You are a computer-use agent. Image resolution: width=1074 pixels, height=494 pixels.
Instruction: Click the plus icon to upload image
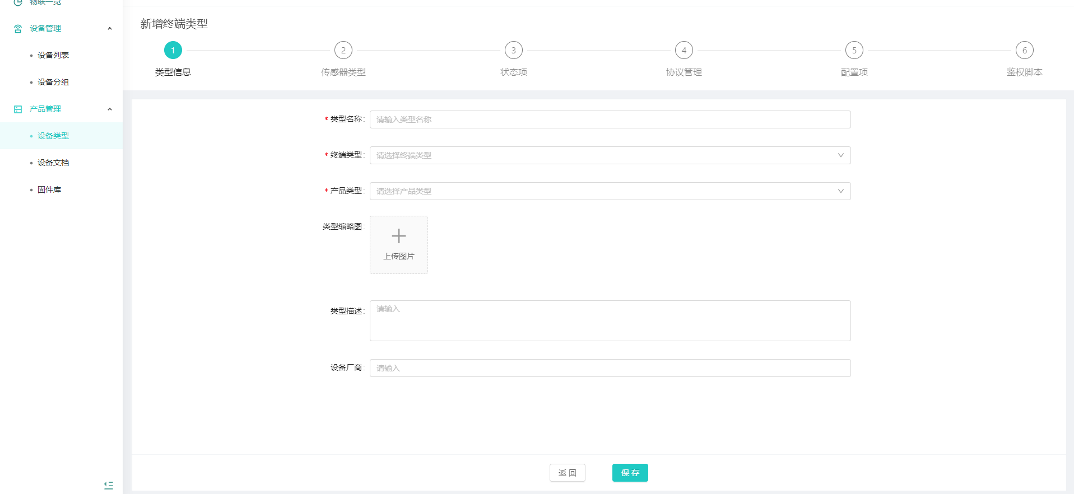[x=398, y=237]
